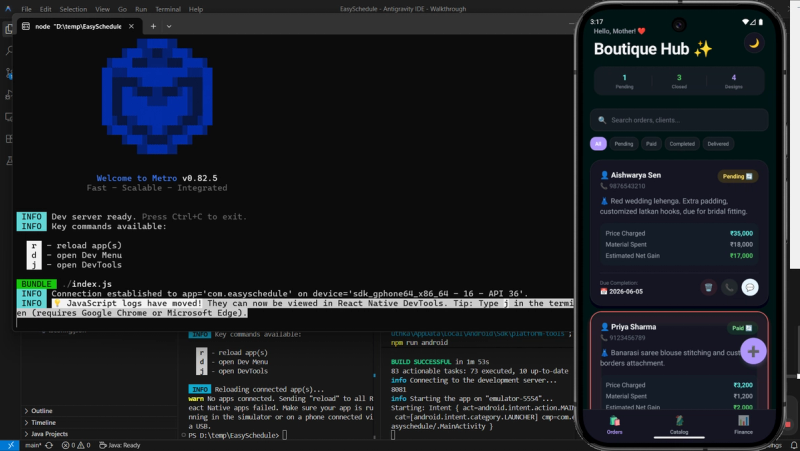Click the PS D:\temp\EasySchedule prompt
Viewport: 800px width, 451px height.
[234, 435]
